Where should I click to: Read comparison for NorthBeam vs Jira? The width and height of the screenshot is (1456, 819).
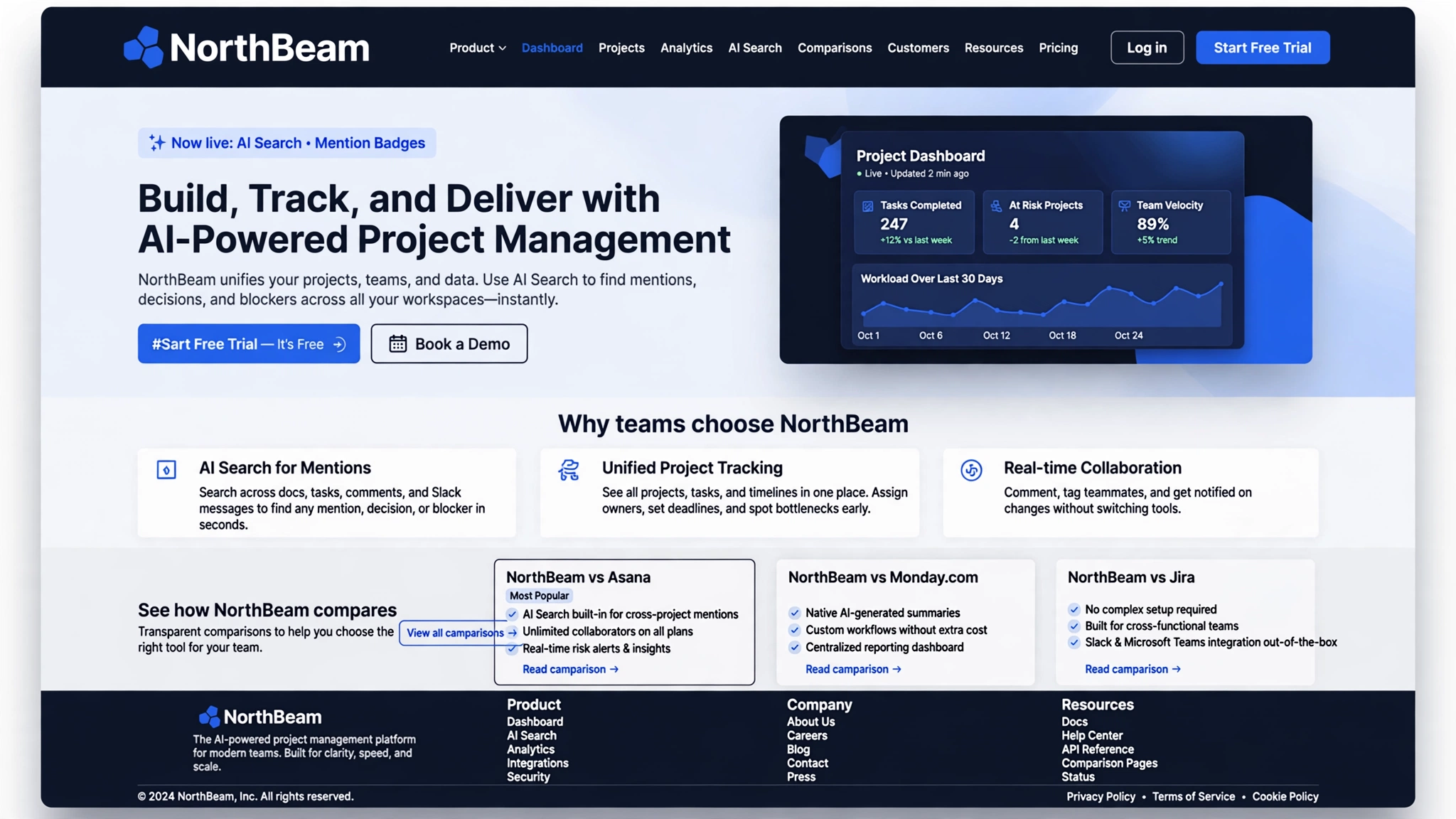1133,670
